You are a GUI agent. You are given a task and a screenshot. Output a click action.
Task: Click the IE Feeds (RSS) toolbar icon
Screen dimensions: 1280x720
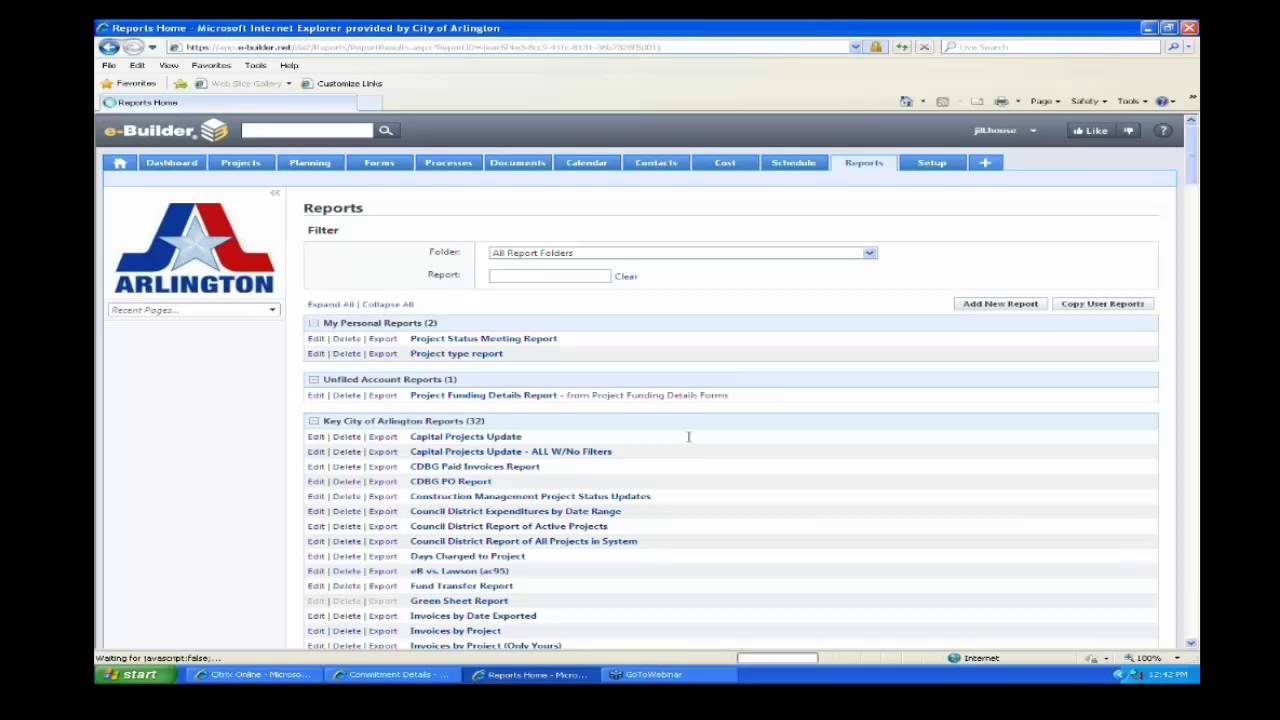(942, 101)
